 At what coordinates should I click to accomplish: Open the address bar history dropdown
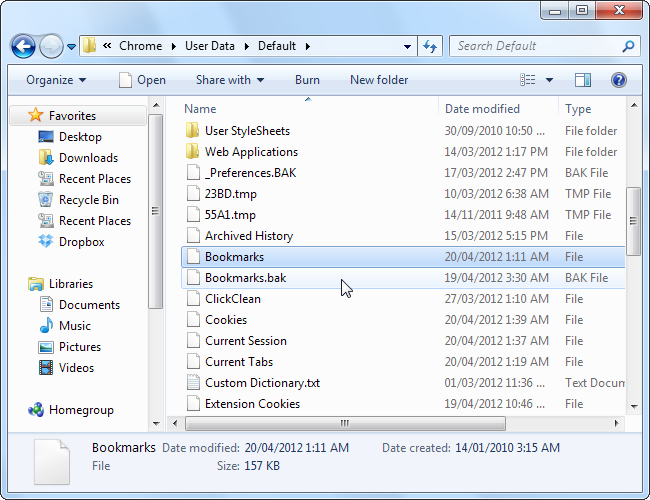click(x=407, y=46)
